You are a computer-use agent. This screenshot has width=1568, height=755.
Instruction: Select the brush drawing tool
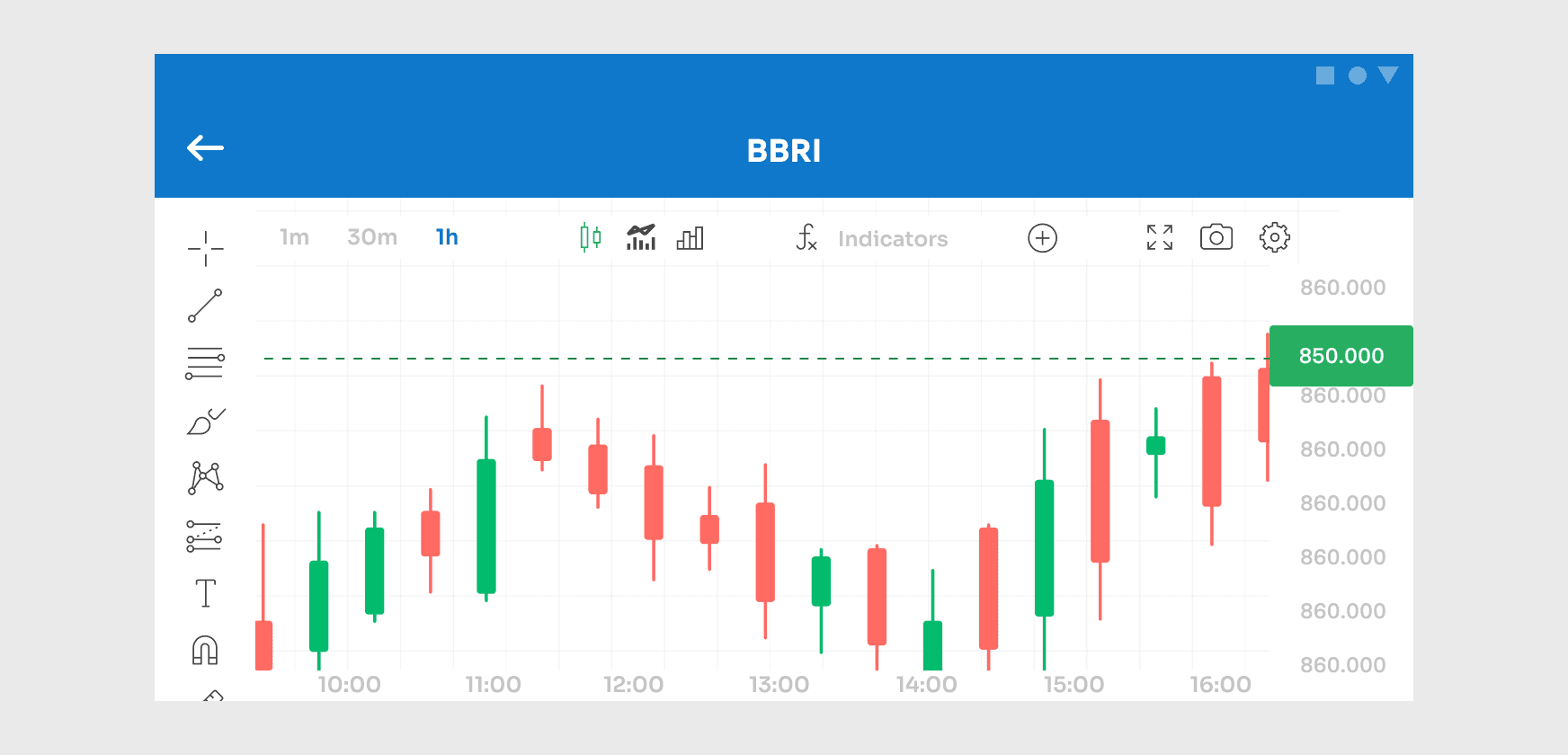coord(206,422)
